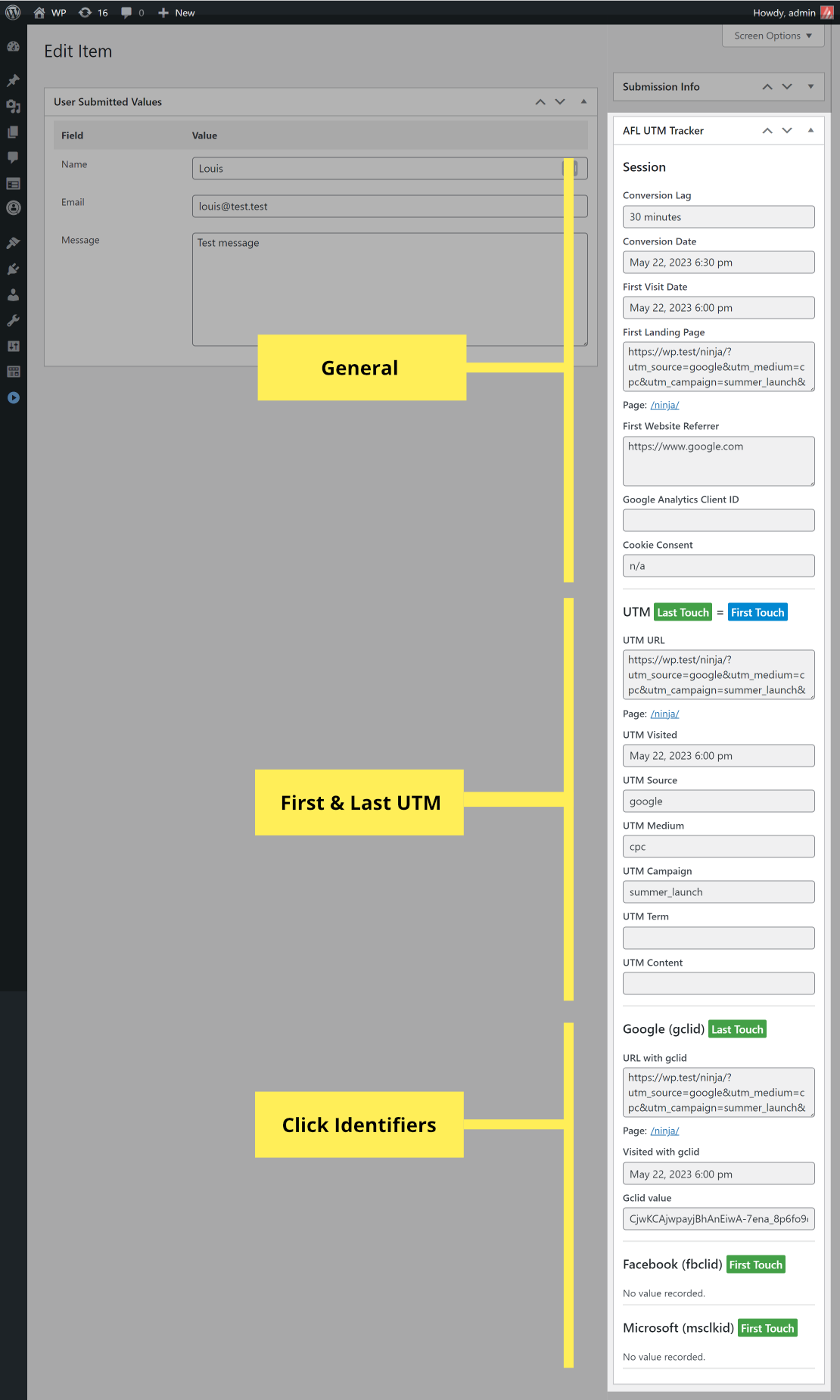
Task: Open the Tools wrench icon
Action: click(13, 320)
